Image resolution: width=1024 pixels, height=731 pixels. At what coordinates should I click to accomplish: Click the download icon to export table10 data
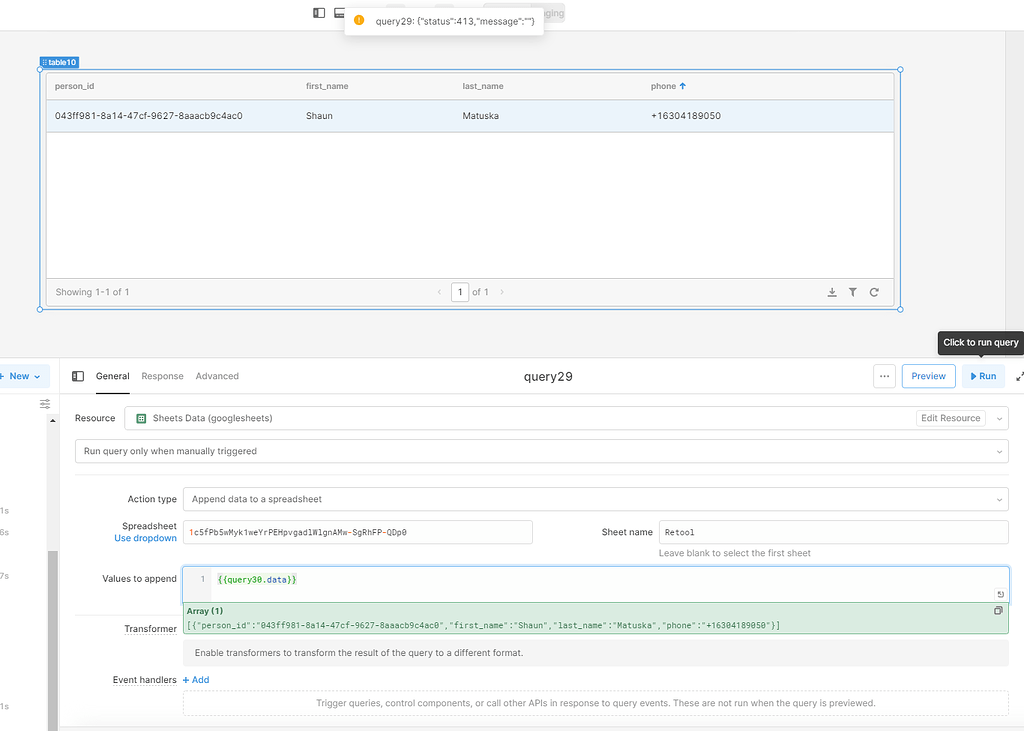pos(832,292)
